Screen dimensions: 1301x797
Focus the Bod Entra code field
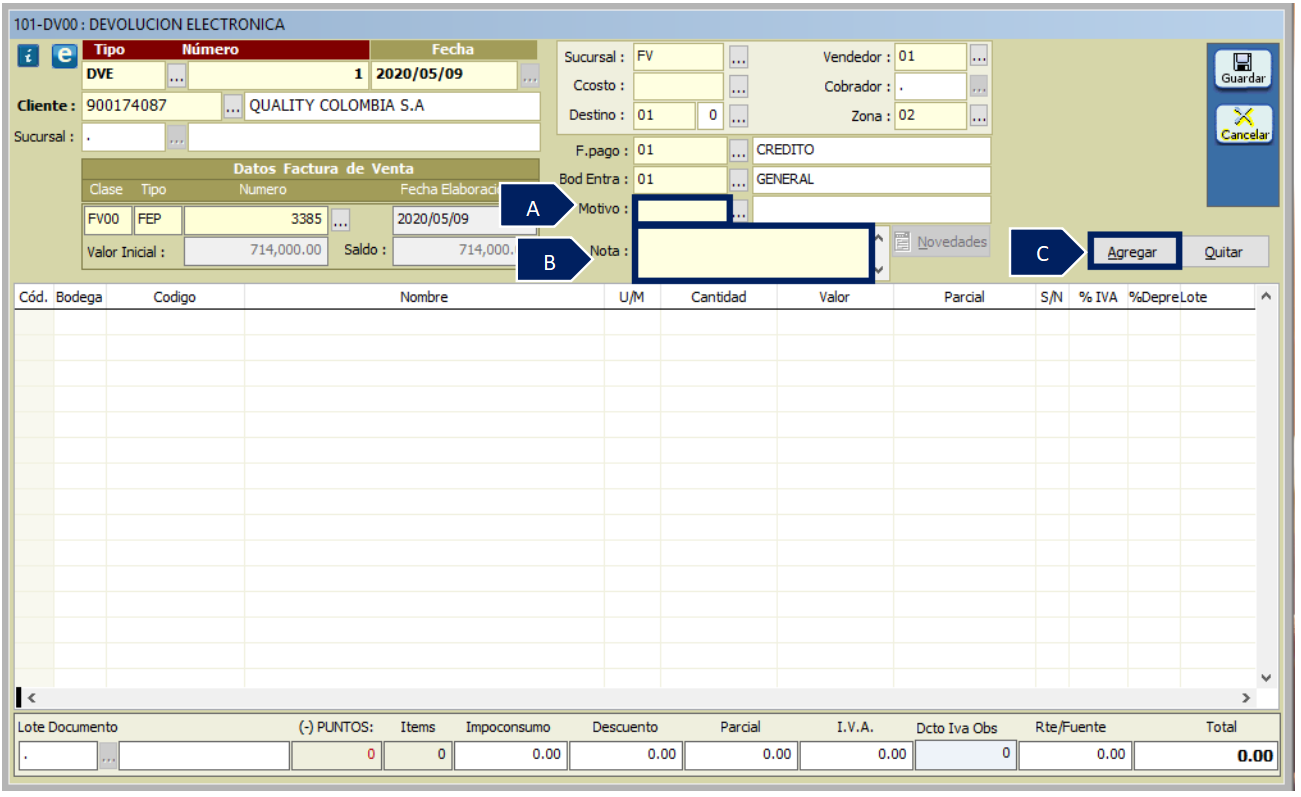680,180
